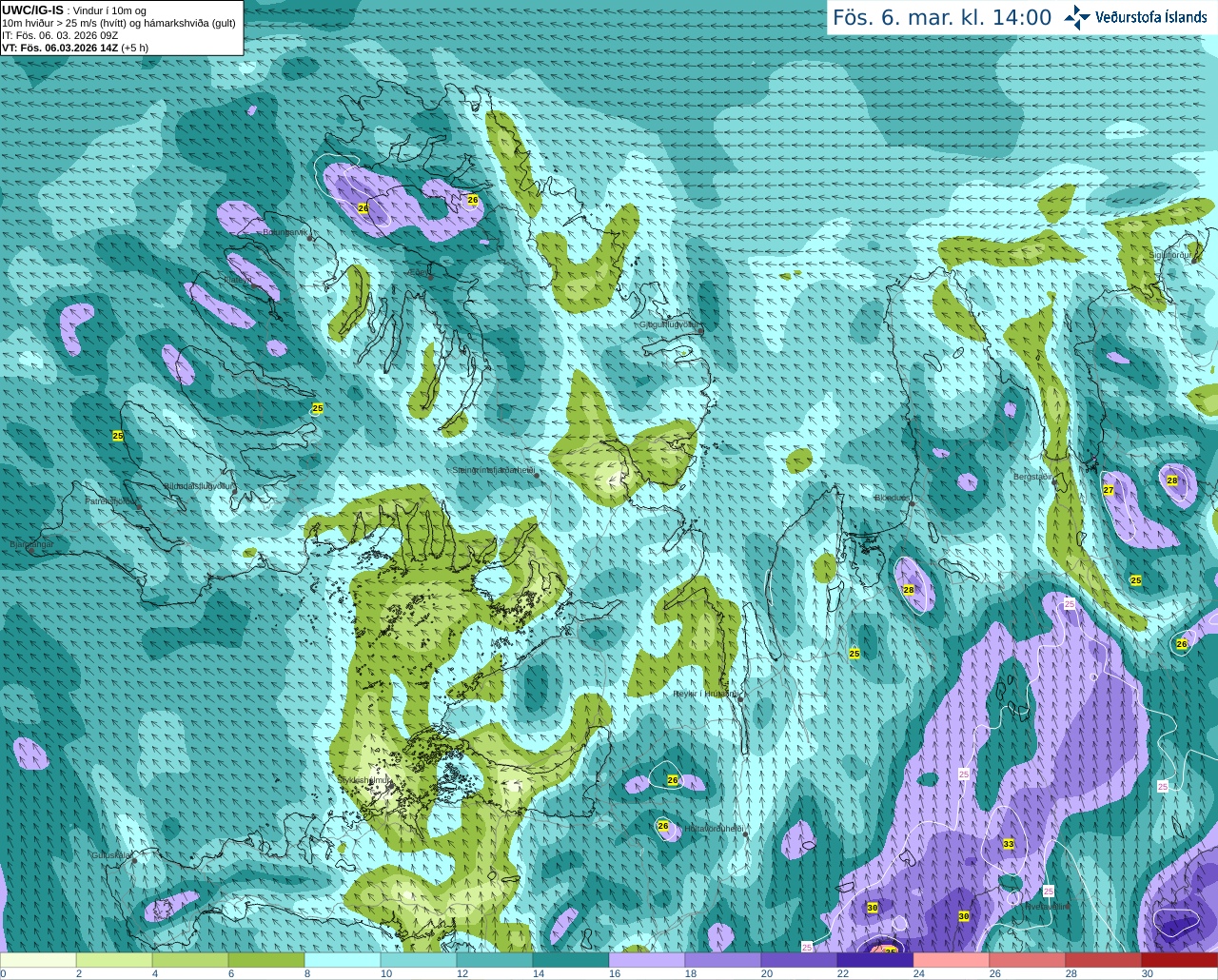
Task: Click the Bíldudalsflugvöllur station label
Action: click(199, 485)
